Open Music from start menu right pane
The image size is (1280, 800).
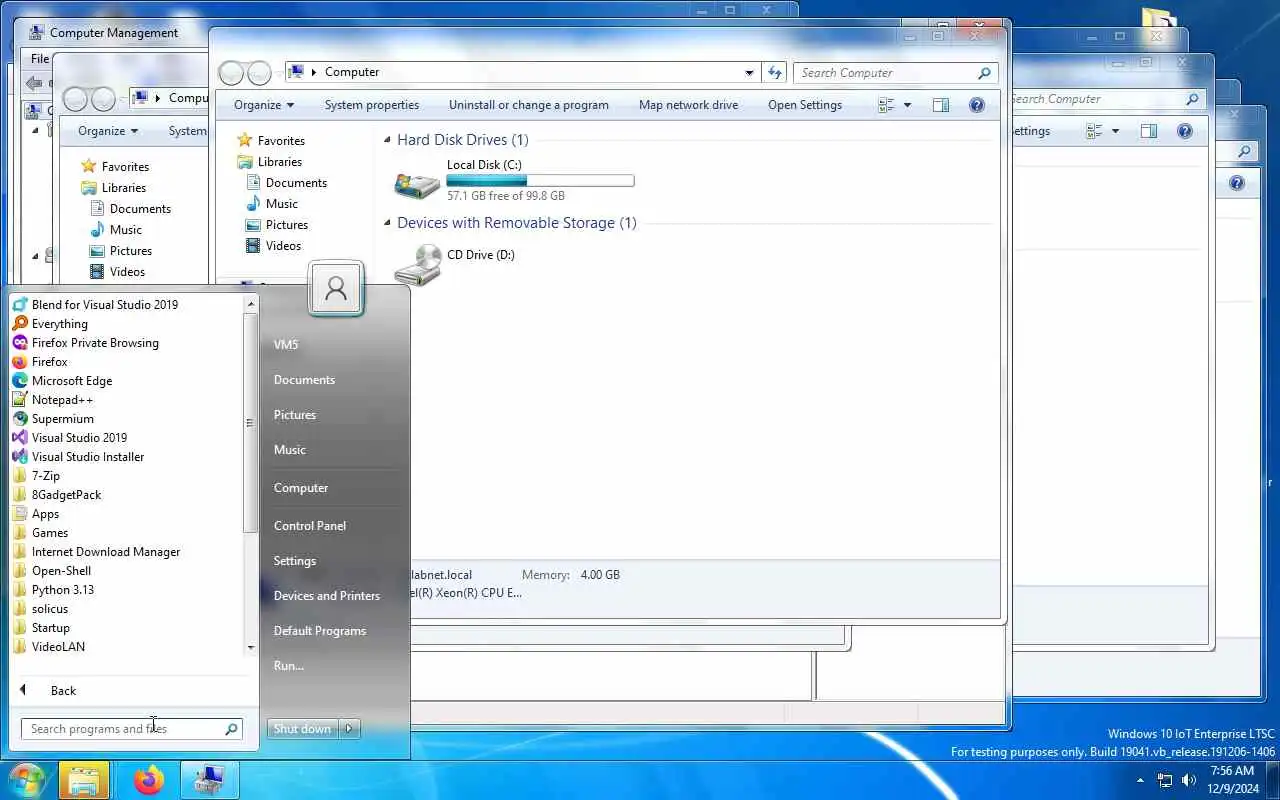click(x=290, y=450)
